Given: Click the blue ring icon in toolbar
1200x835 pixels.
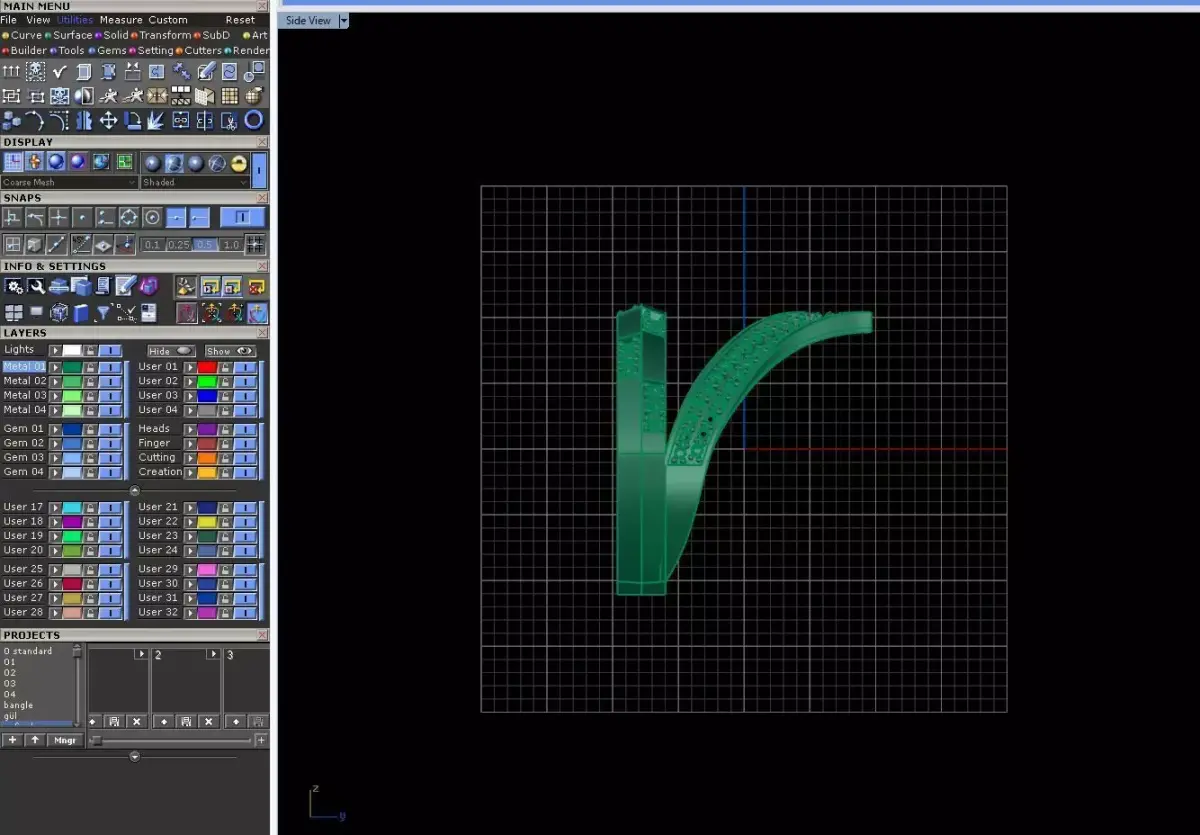Looking at the screenshot, I should [254, 121].
